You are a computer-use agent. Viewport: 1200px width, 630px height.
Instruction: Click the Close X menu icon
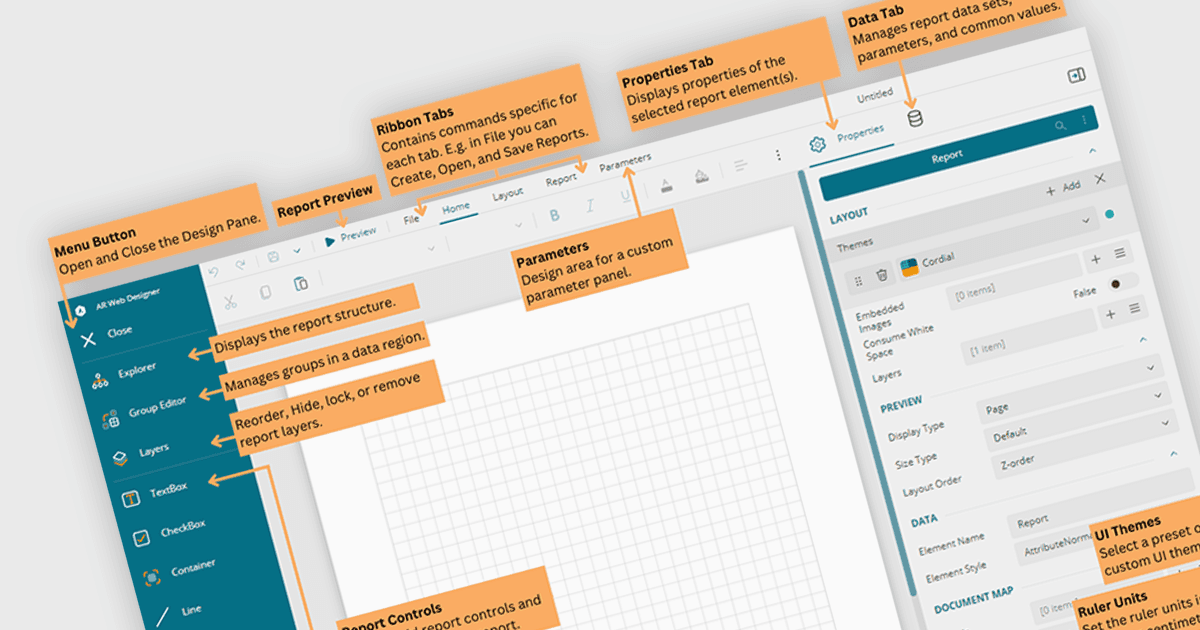point(88,339)
